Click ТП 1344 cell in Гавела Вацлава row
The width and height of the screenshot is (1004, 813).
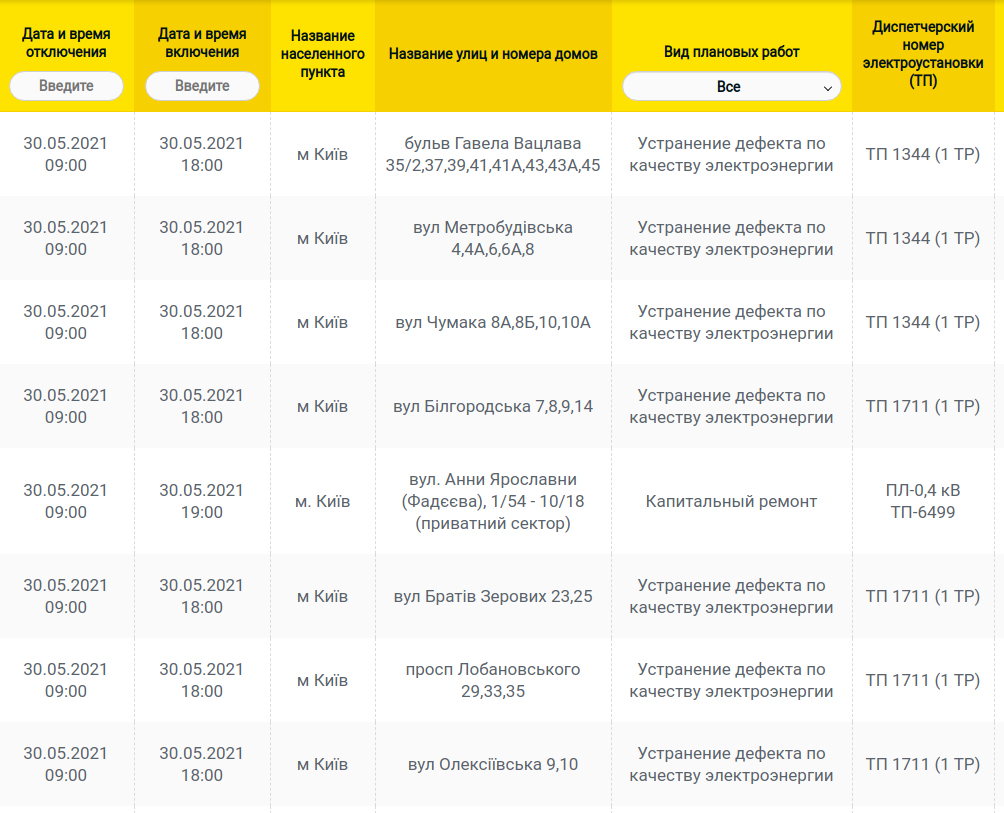coord(923,154)
